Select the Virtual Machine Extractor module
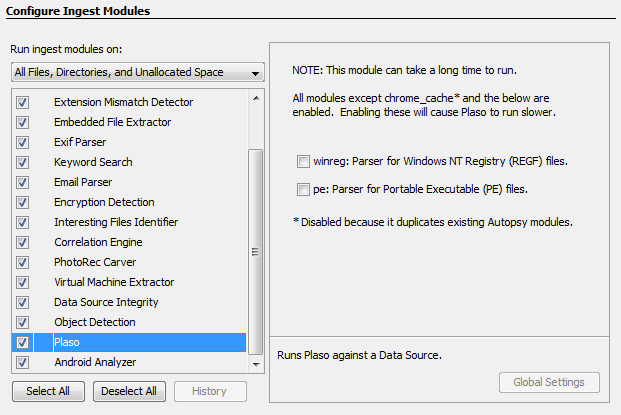The height and width of the screenshot is (415, 621). (114, 282)
